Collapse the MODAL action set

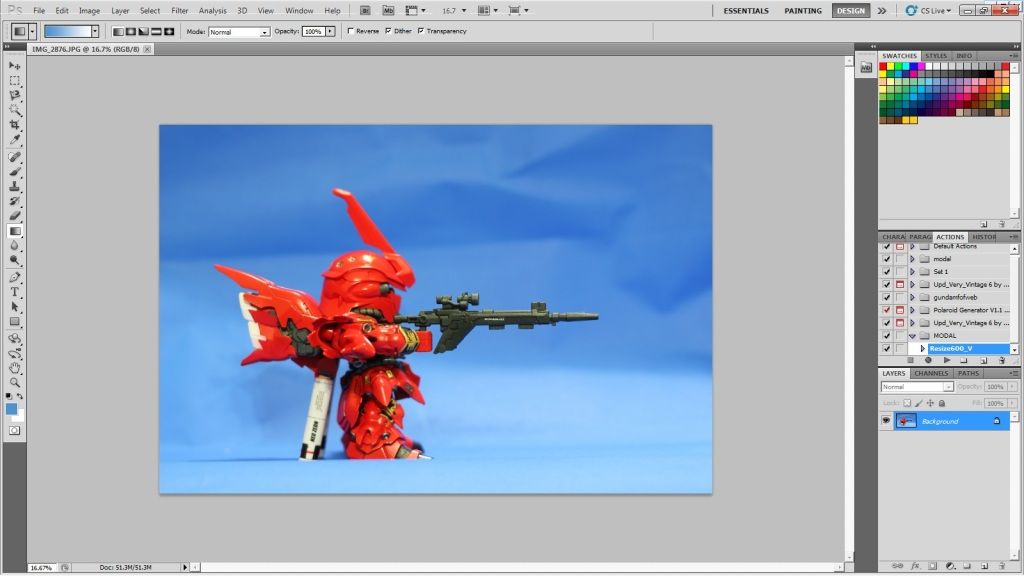[x=913, y=336]
